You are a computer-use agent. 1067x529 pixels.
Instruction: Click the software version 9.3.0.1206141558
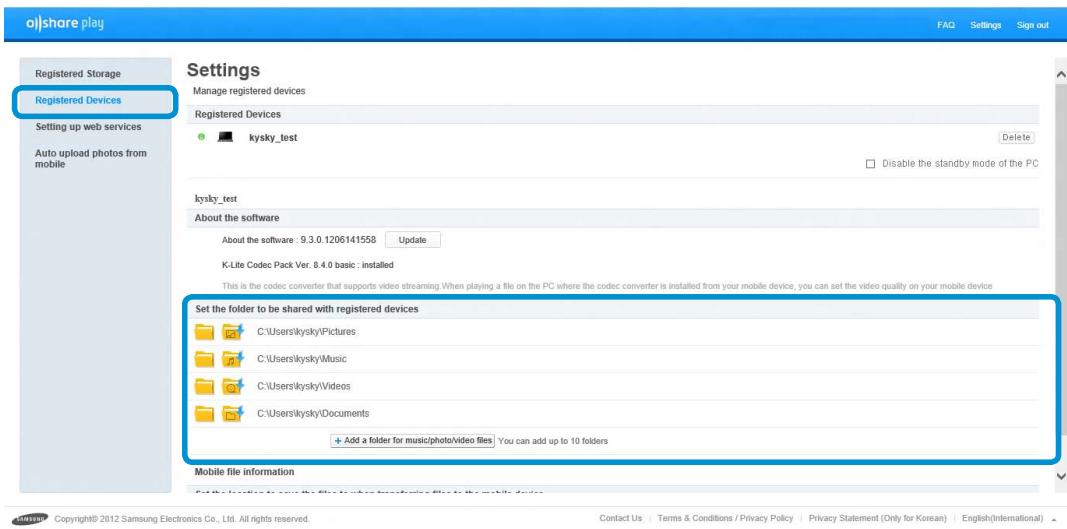pos(338,240)
